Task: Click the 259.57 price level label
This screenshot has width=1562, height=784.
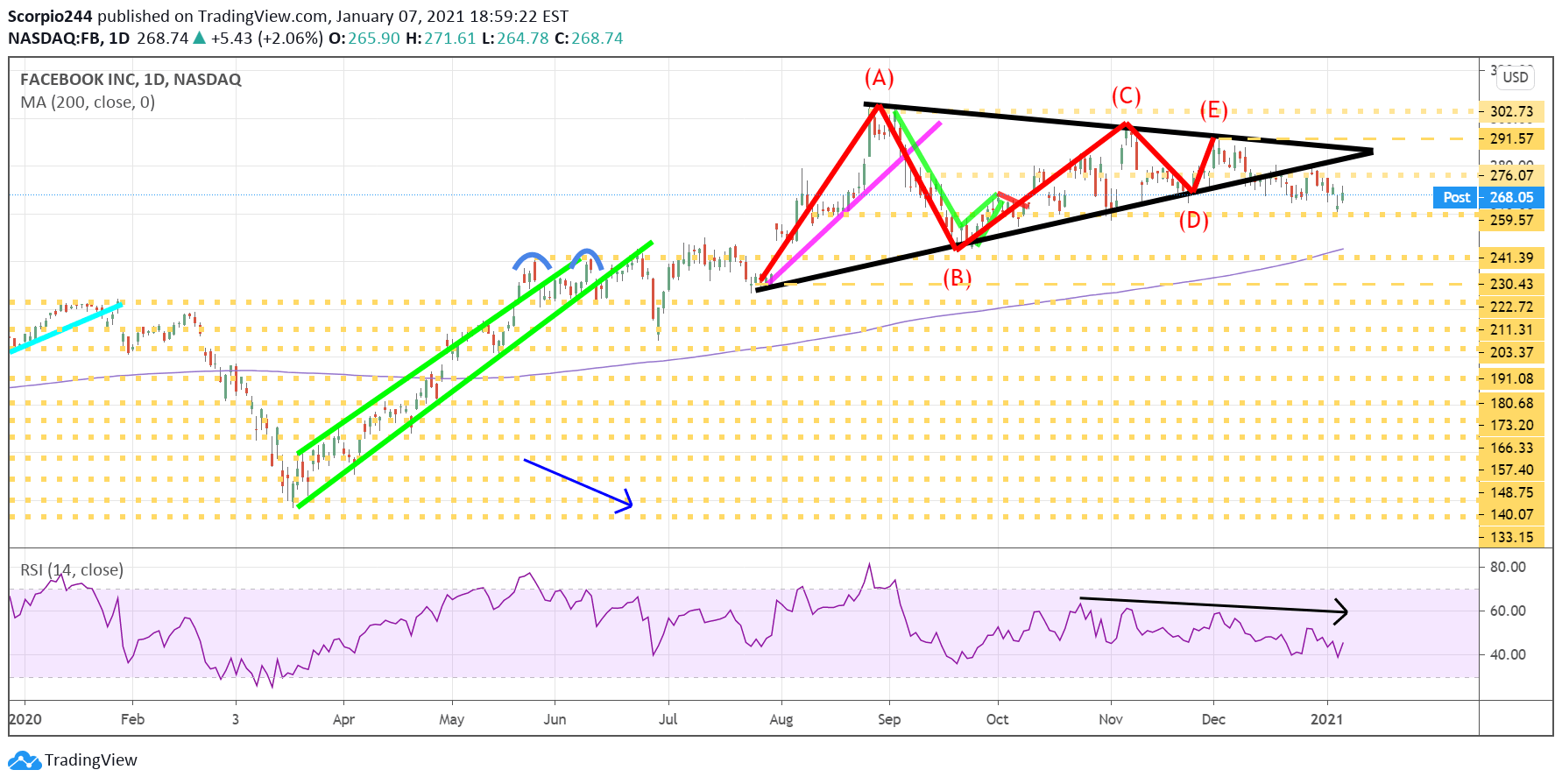Action: [1511, 220]
